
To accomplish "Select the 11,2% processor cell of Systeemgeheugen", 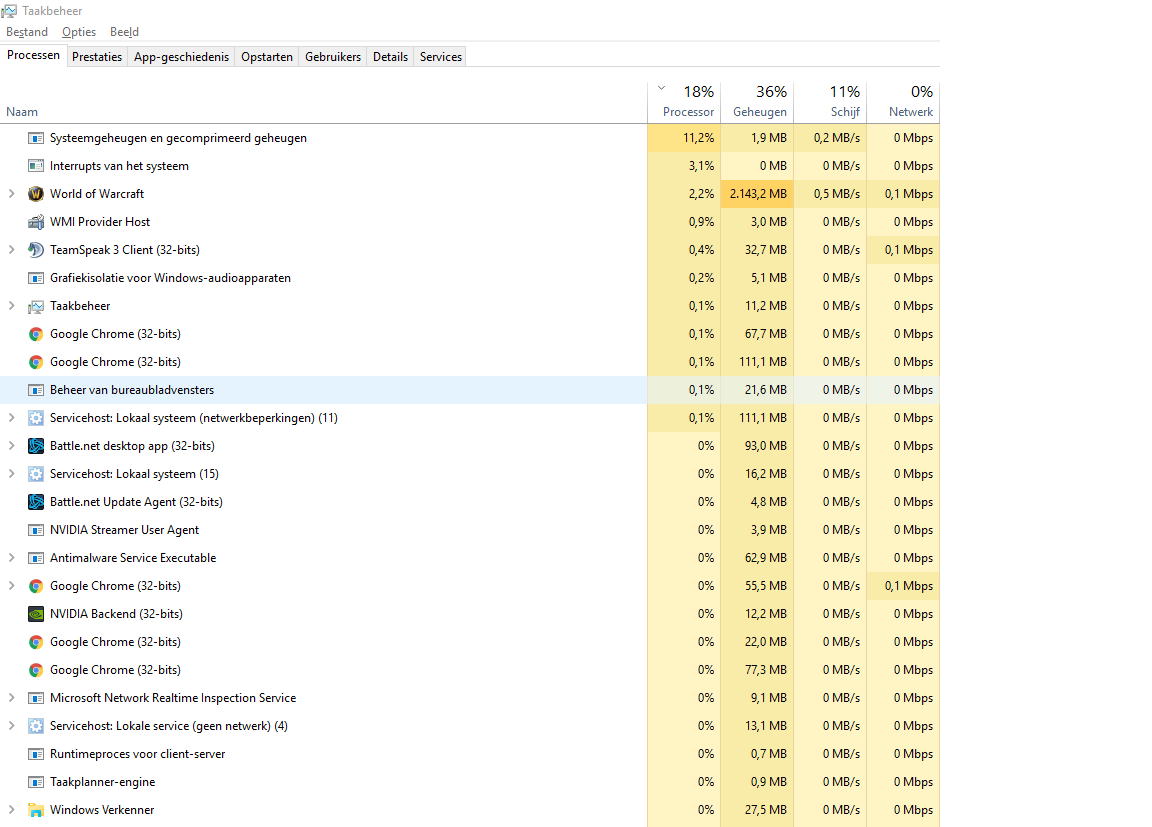I will pyautogui.click(x=685, y=138).
